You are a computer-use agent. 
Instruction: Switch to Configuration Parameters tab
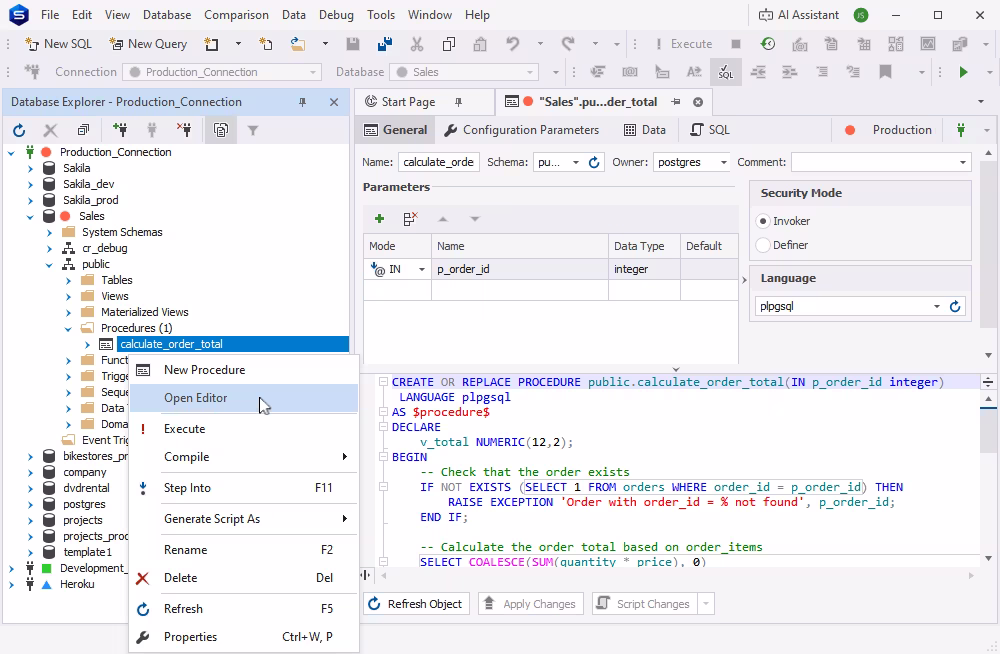click(522, 130)
